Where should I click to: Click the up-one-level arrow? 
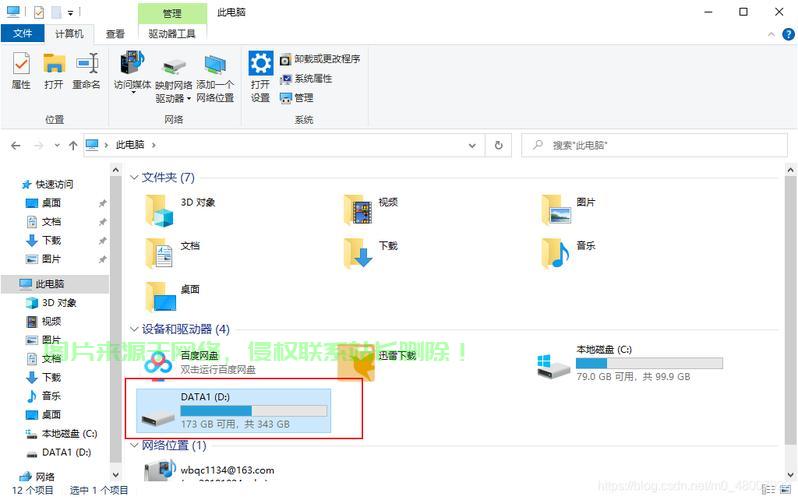coord(73,146)
